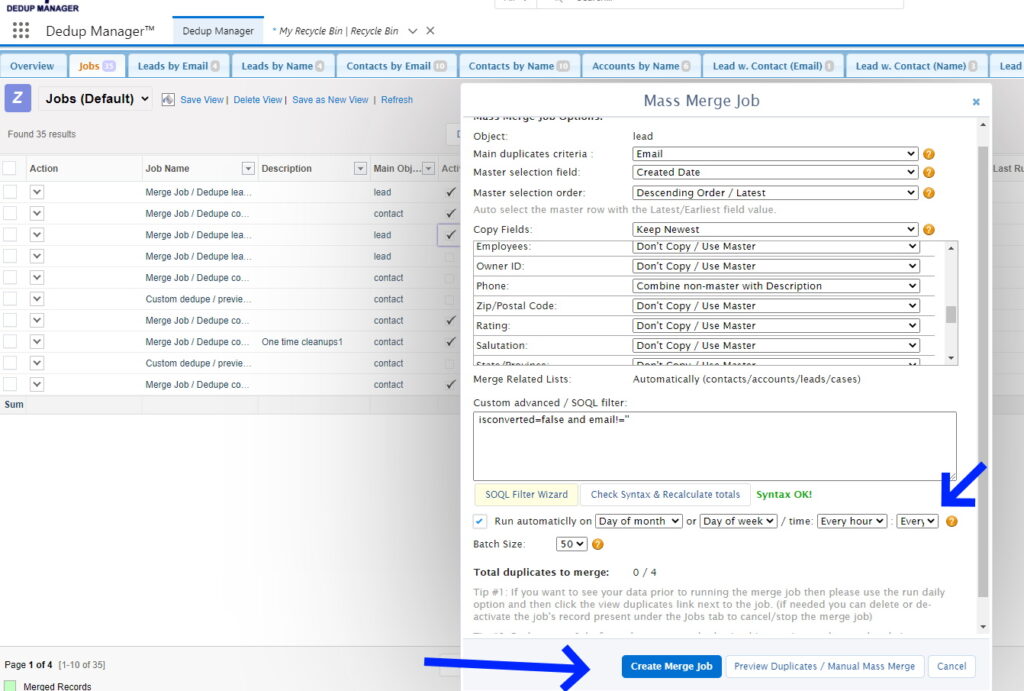This screenshot has width=1024, height=691.
Task: Toggle the Run automatically checkbox
Action: point(480,521)
